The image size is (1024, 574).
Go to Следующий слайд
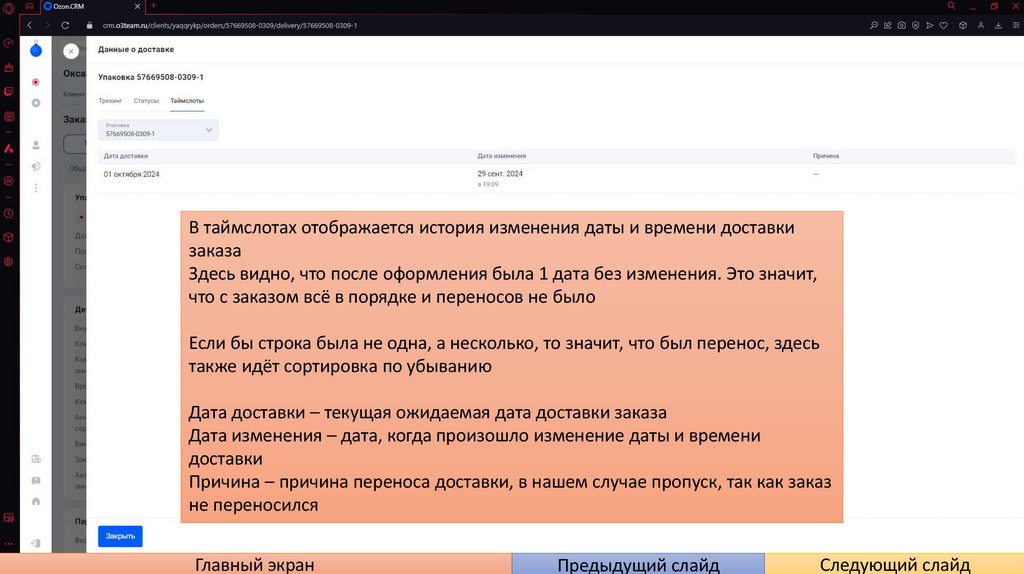[895, 564]
